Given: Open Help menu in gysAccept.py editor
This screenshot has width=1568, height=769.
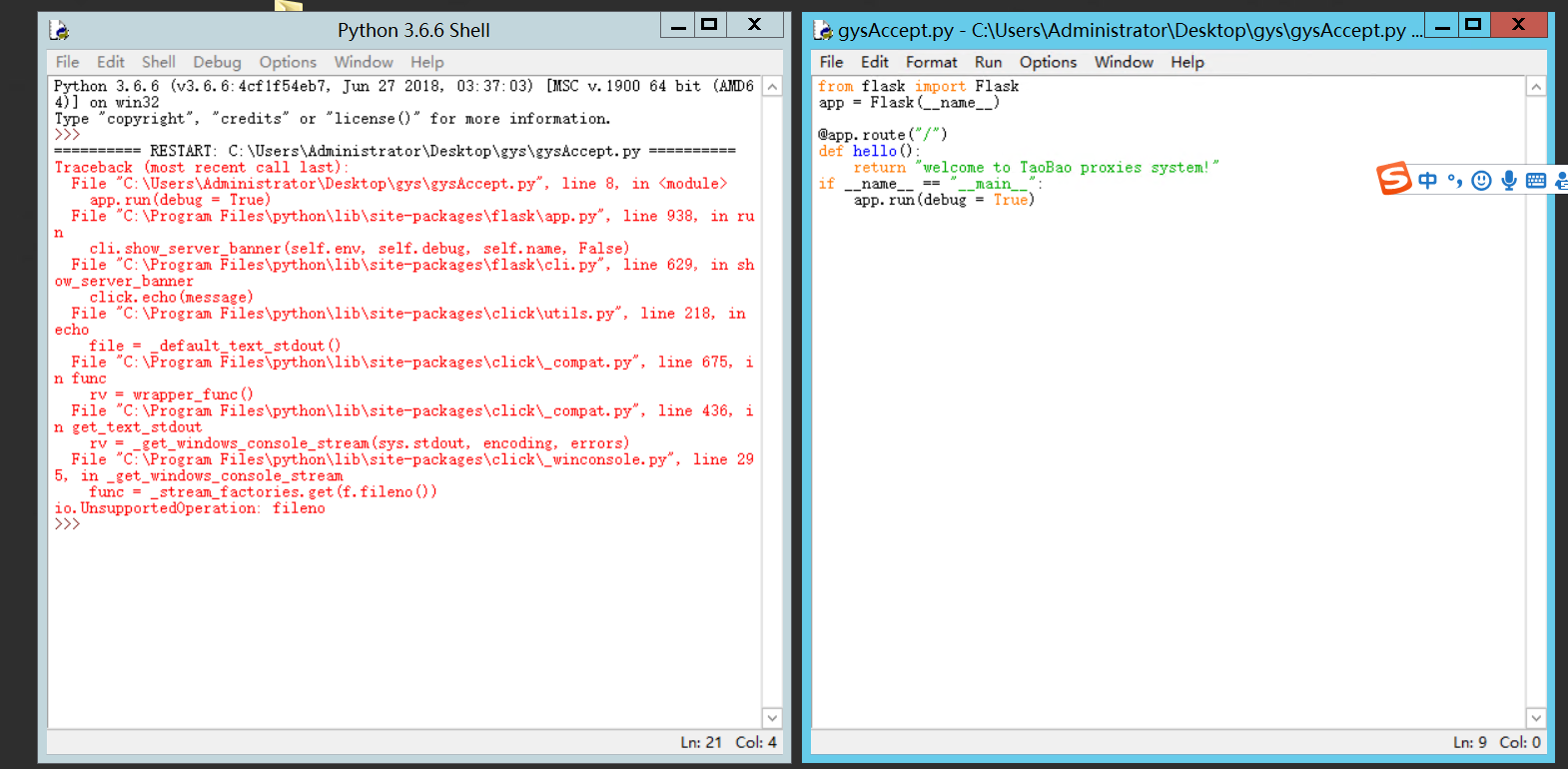Looking at the screenshot, I should click(1187, 62).
